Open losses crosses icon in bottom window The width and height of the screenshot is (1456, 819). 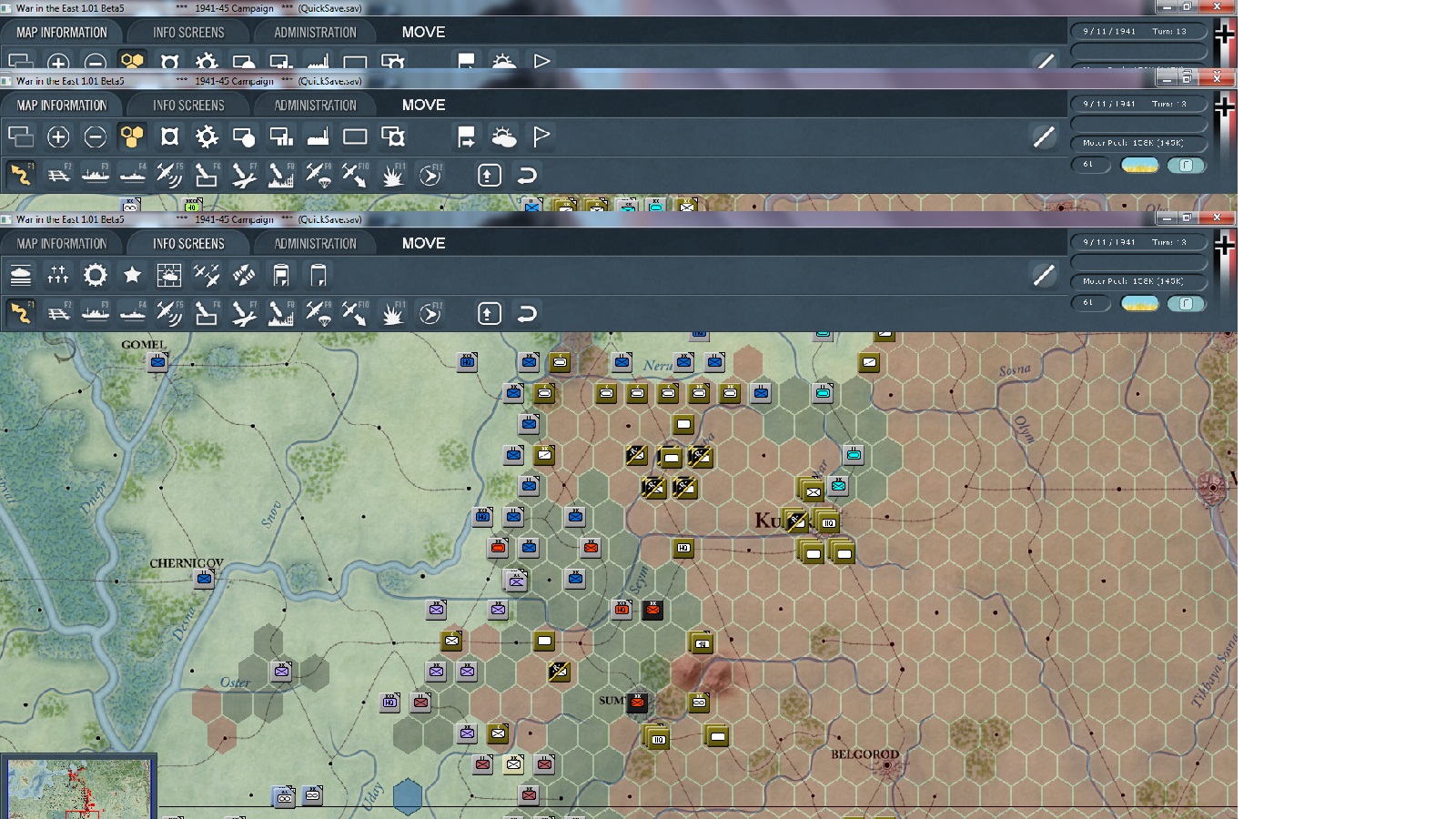pyautogui.click(x=58, y=275)
